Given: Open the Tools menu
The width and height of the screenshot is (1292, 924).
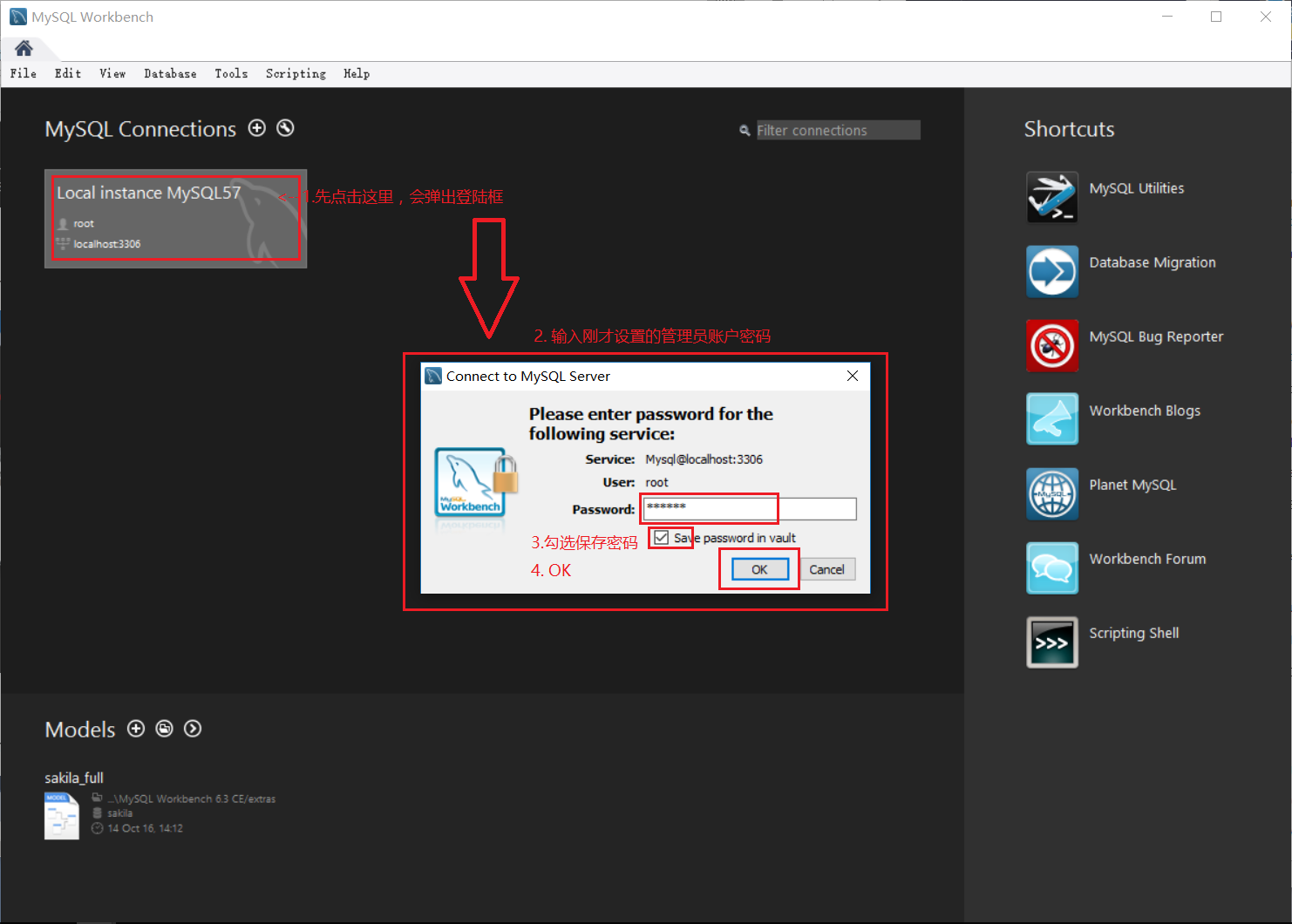Looking at the screenshot, I should pos(231,74).
